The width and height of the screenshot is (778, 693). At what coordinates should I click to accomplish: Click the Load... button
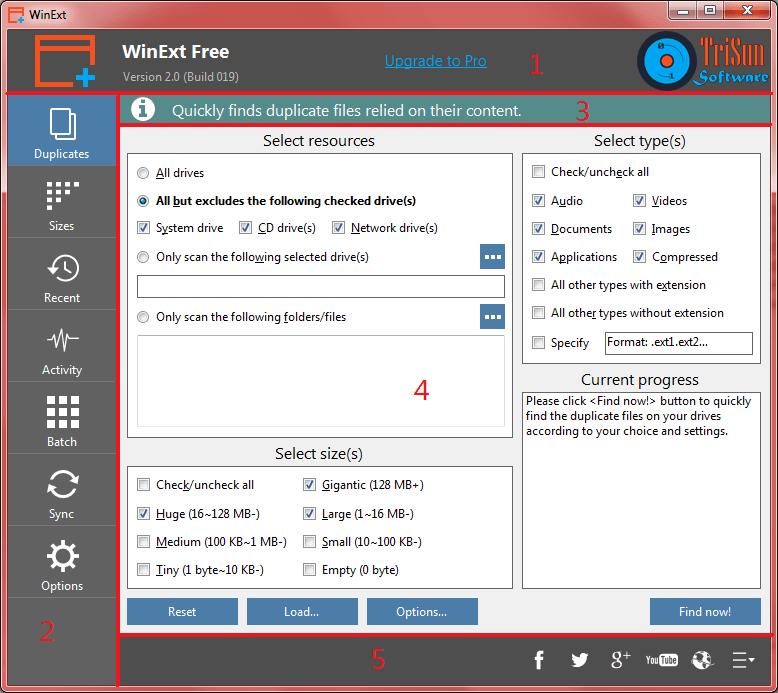pyautogui.click(x=302, y=611)
